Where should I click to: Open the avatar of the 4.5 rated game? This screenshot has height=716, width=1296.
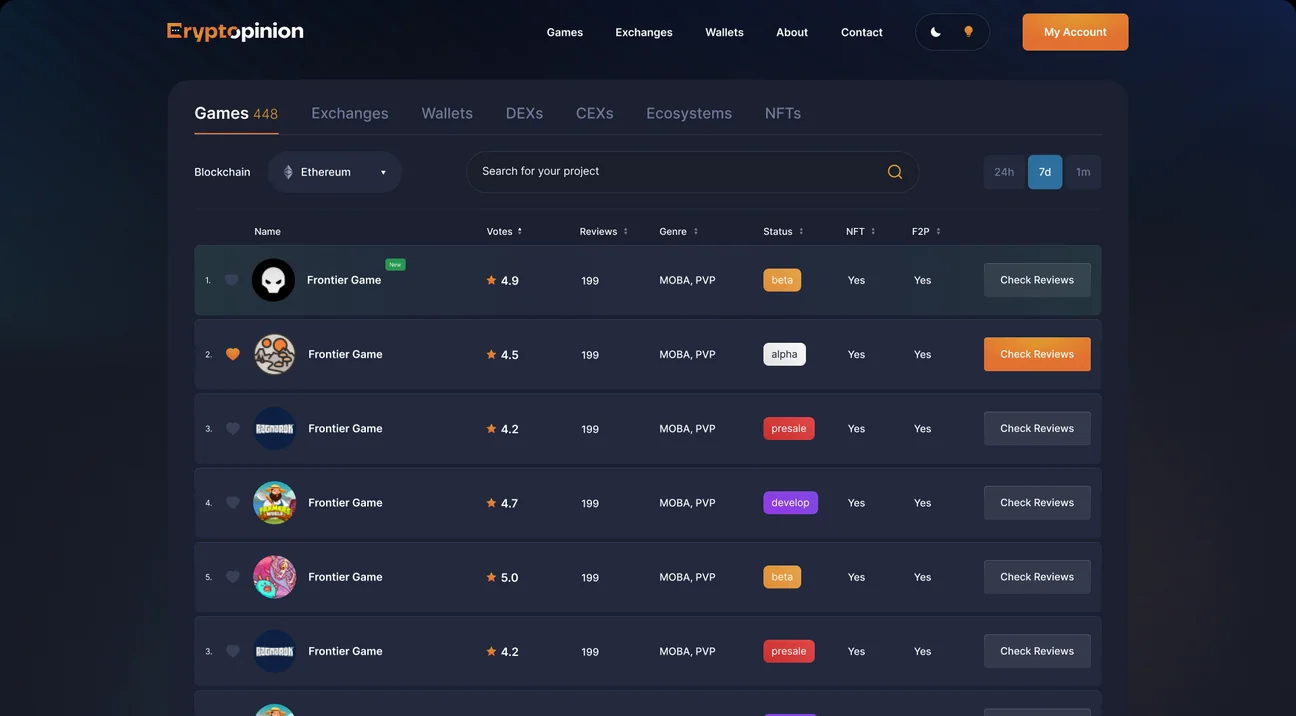click(274, 354)
